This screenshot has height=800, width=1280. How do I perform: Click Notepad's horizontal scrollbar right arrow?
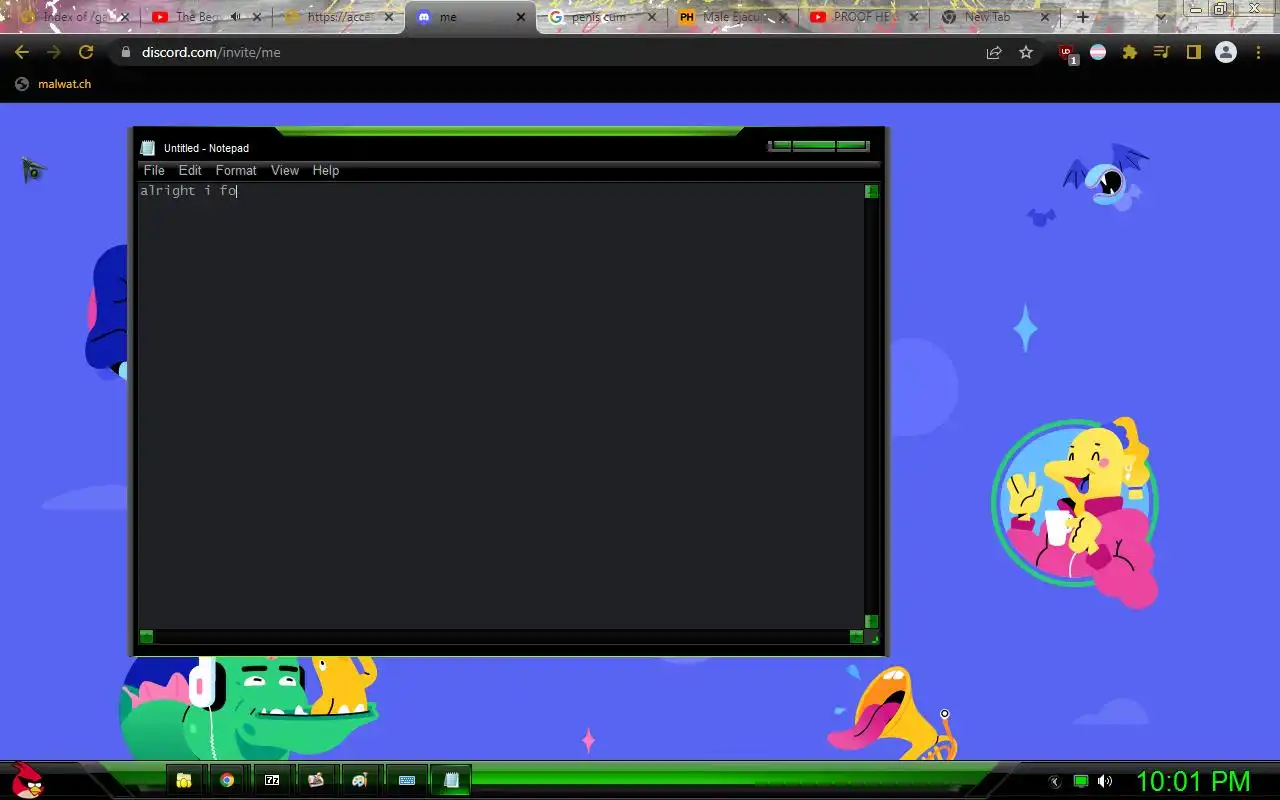coord(856,636)
